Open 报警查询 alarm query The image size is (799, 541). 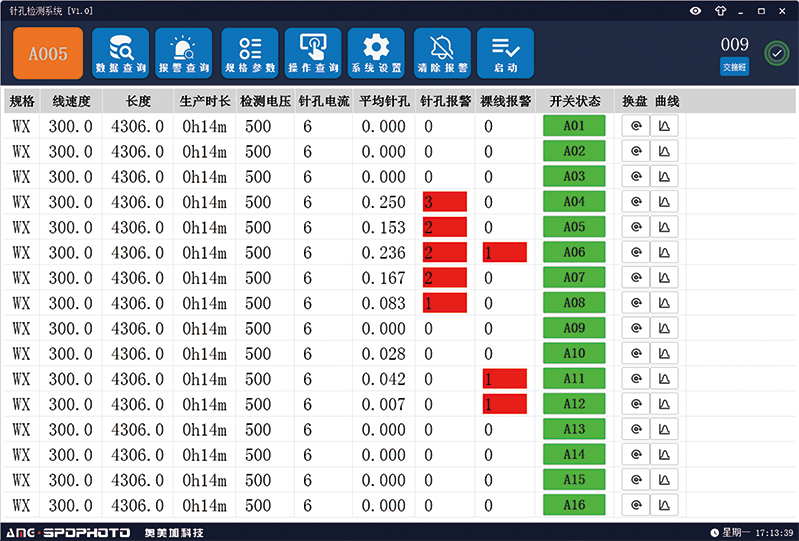point(184,53)
